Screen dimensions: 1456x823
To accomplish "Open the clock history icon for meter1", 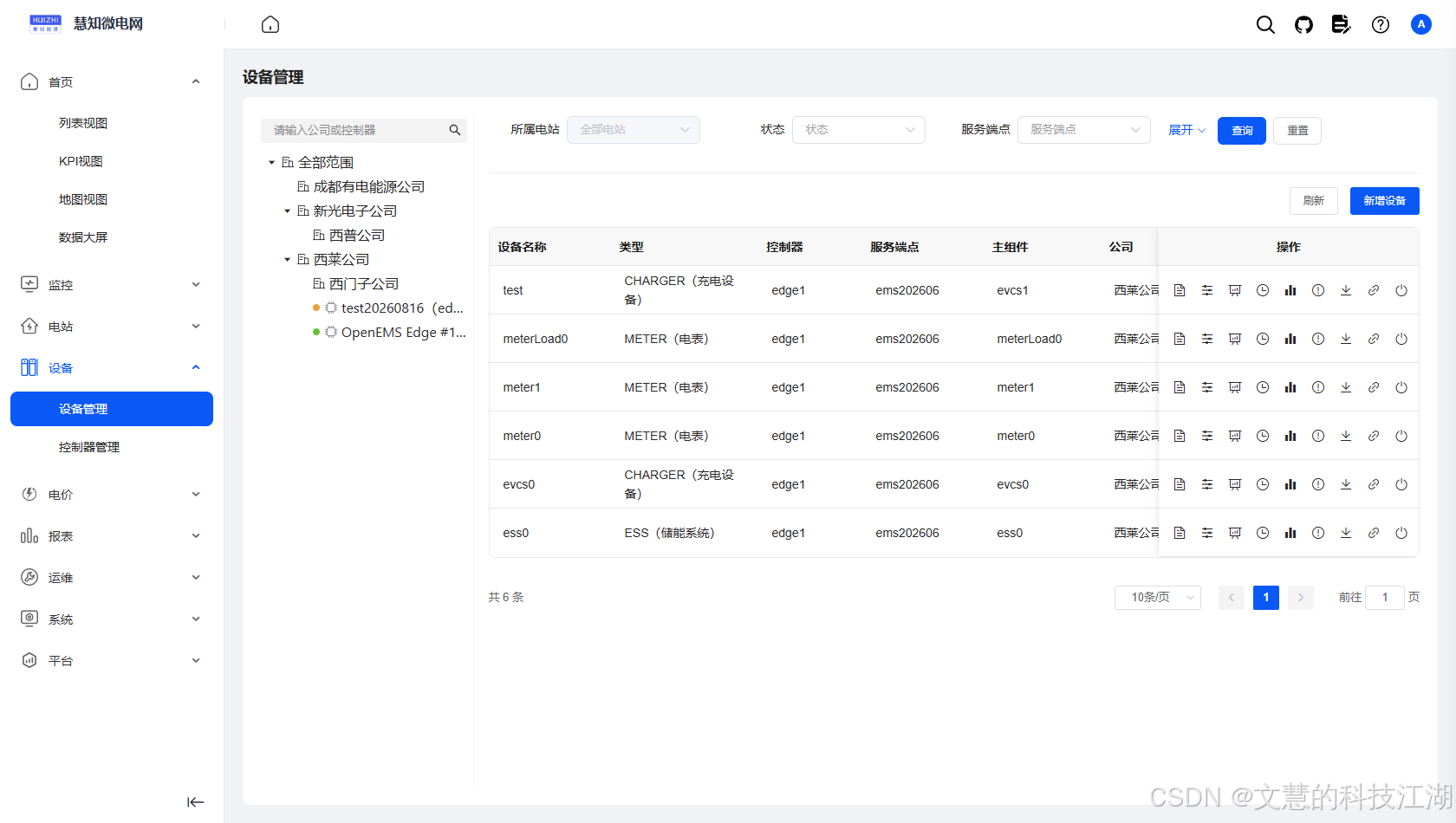I will (x=1263, y=387).
